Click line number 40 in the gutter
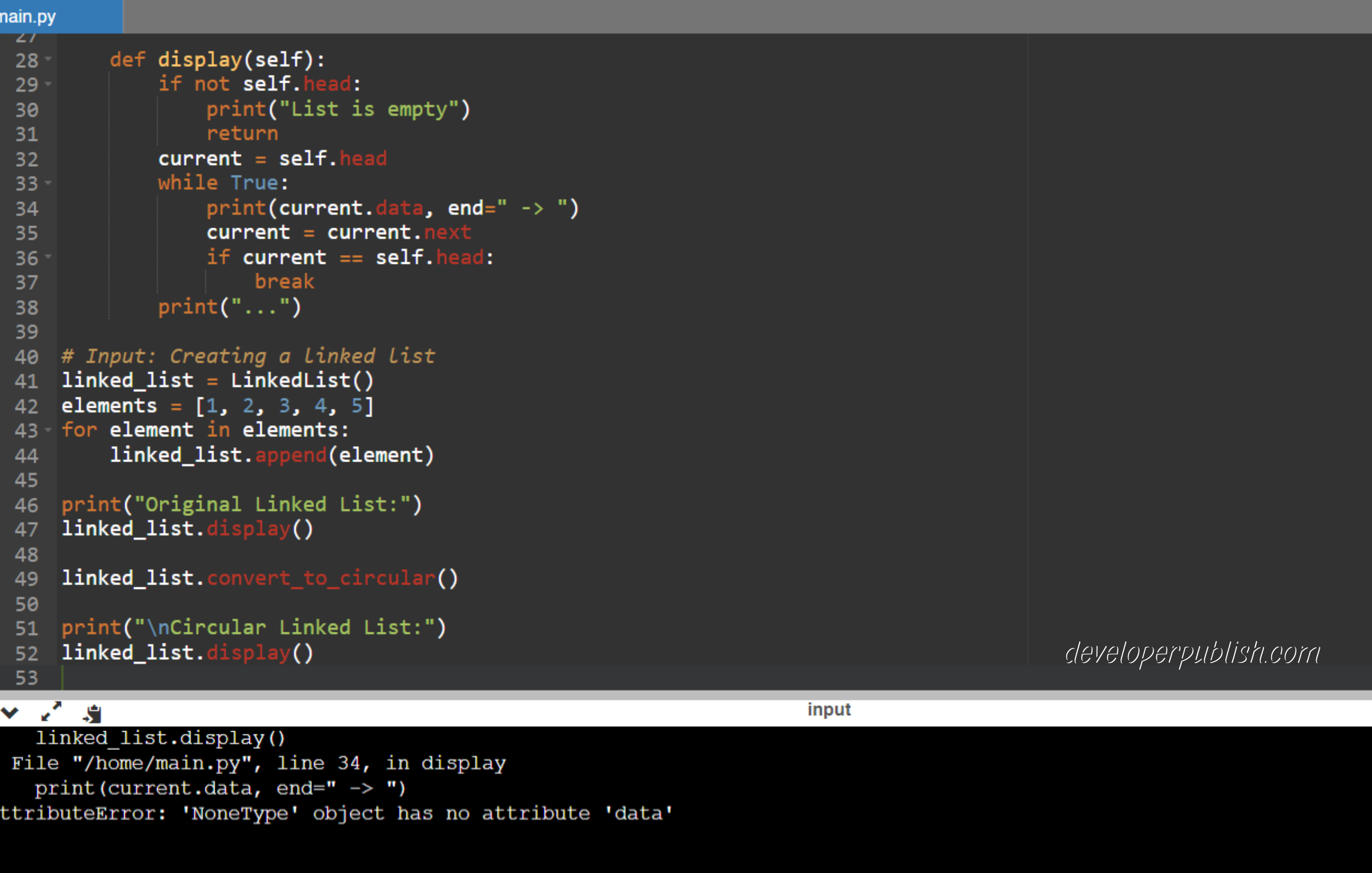The width and height of the screenshot is (1372, 873). (26, 357)
